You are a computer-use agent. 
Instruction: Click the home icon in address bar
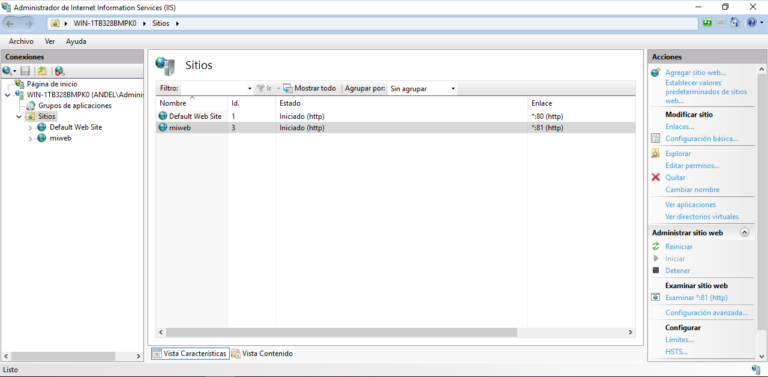(x=735, y=23)
